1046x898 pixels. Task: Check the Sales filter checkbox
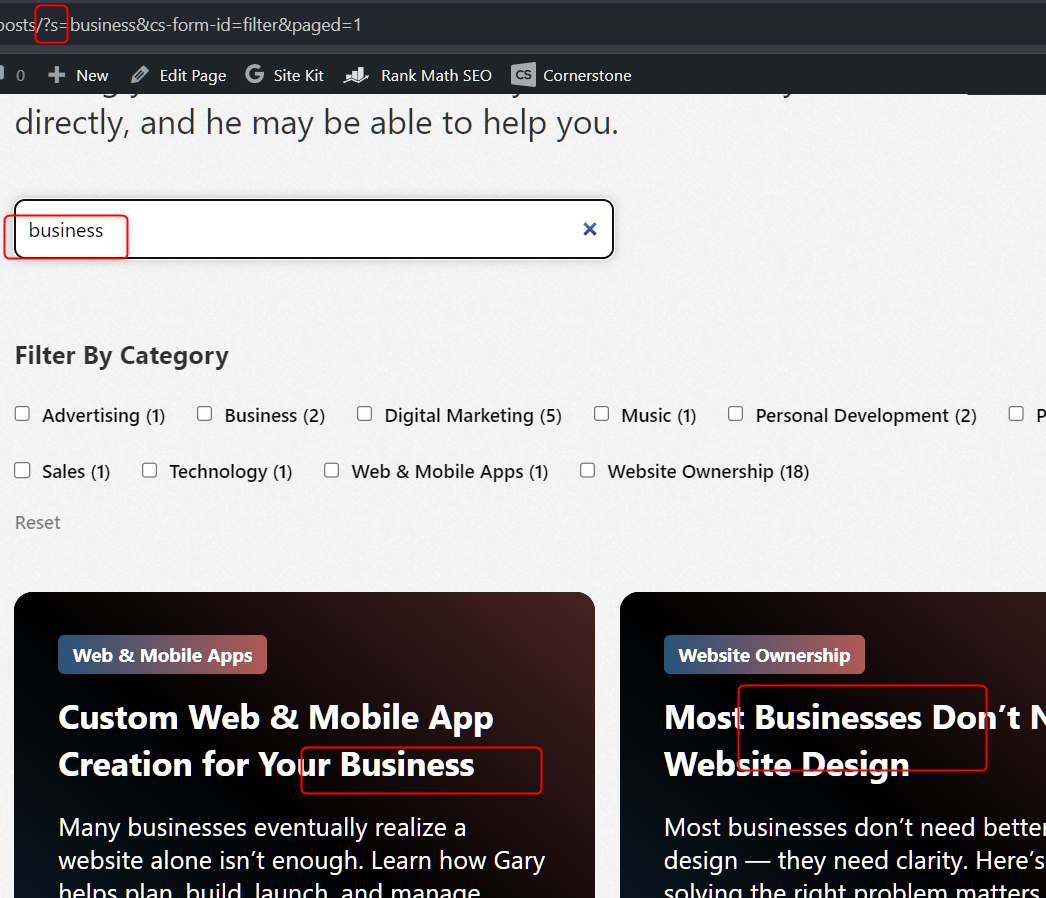point(22,470)
